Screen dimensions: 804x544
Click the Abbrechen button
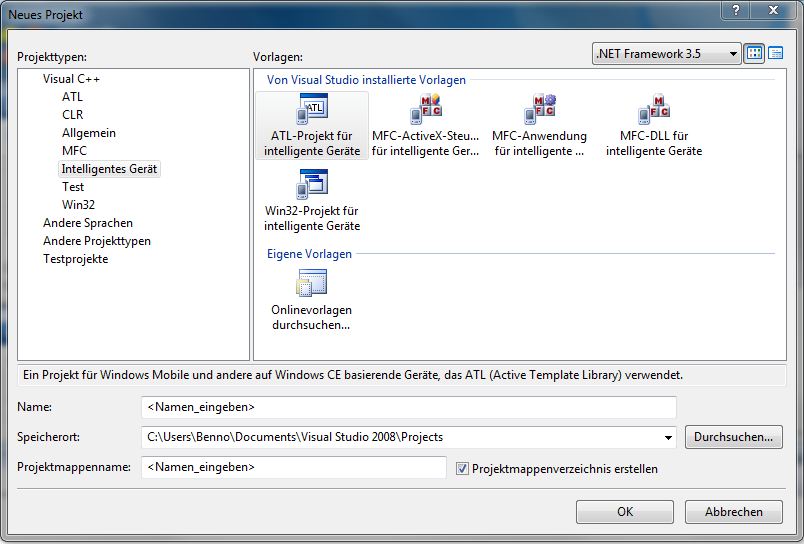click(x=734, y=512)
